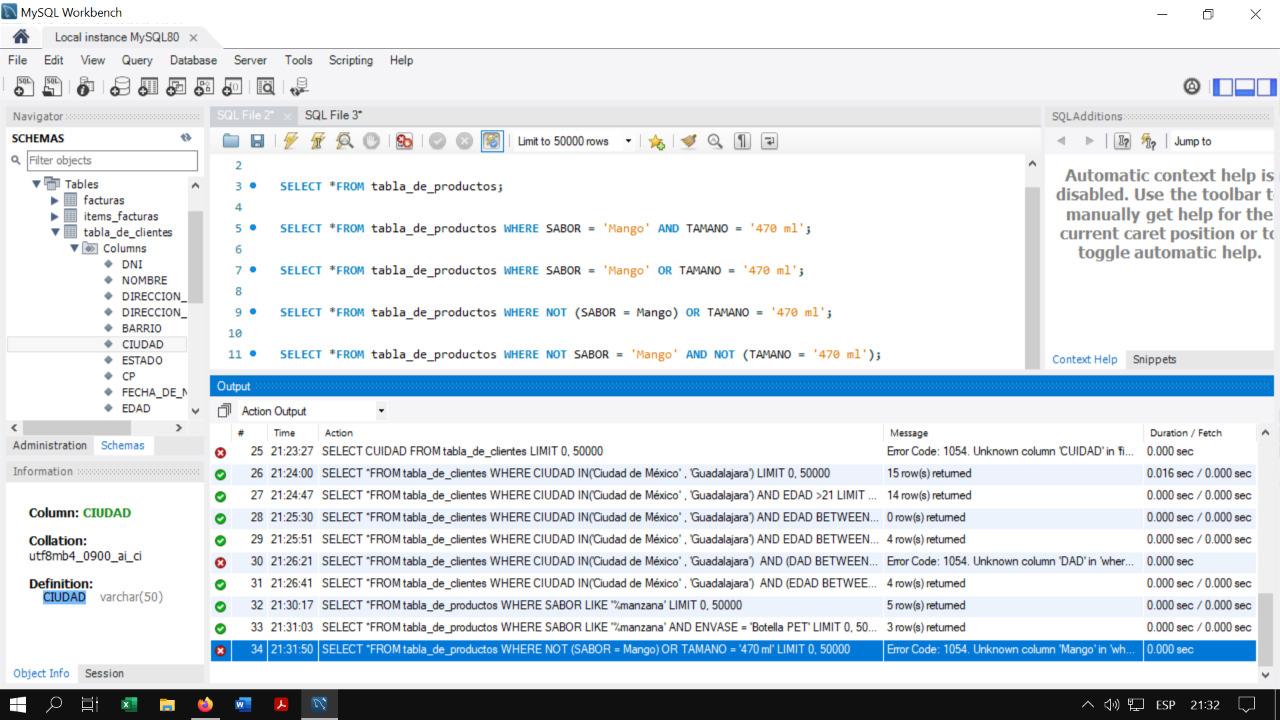Select the DNI column in the tree
This screenshot has width=1280, height=720.
[x=131, y=264]
